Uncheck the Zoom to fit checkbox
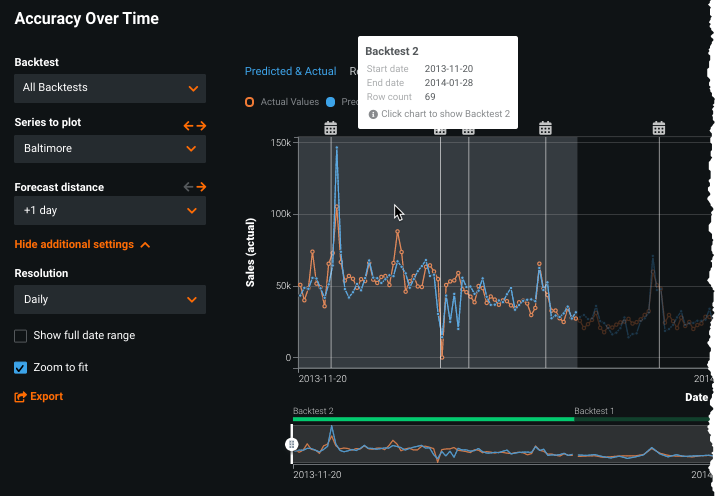715x496 pixels. (x=21, y=368)
